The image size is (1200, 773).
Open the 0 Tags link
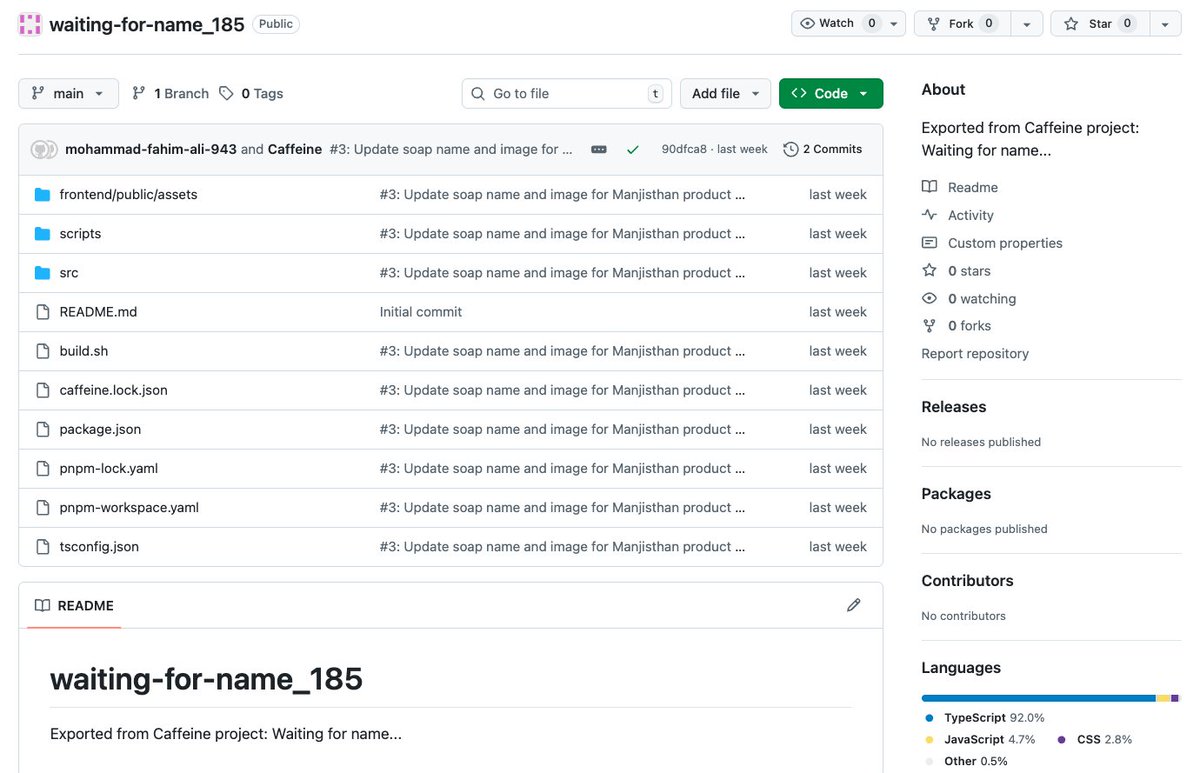tap(251, 93)
